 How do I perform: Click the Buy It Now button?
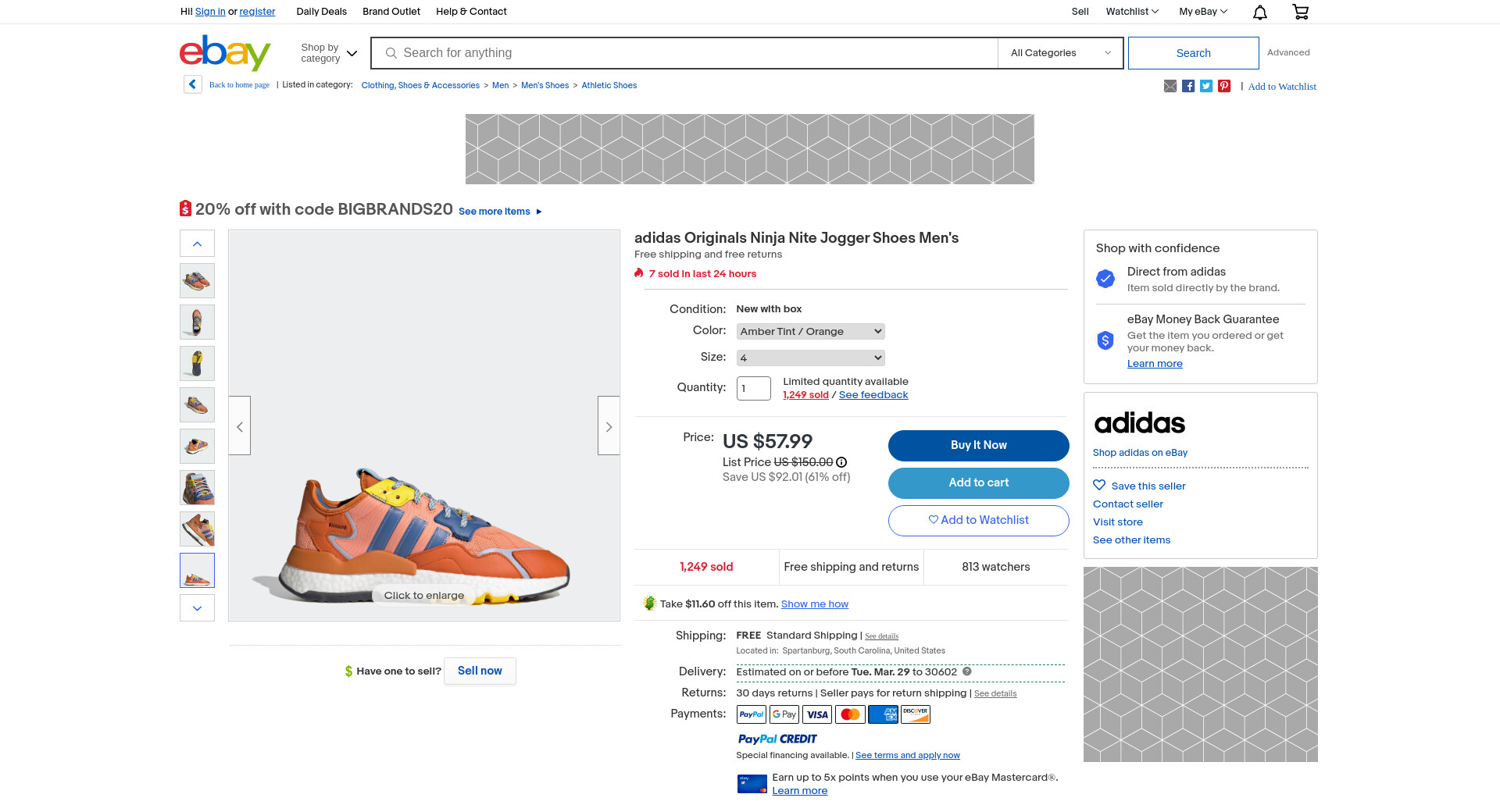(x=978, y=445)
